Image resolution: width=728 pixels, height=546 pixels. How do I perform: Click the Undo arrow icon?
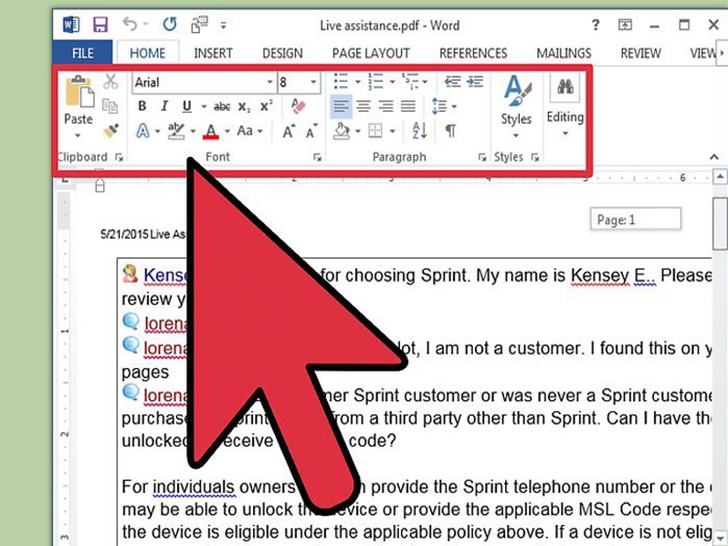click(130, 24)
